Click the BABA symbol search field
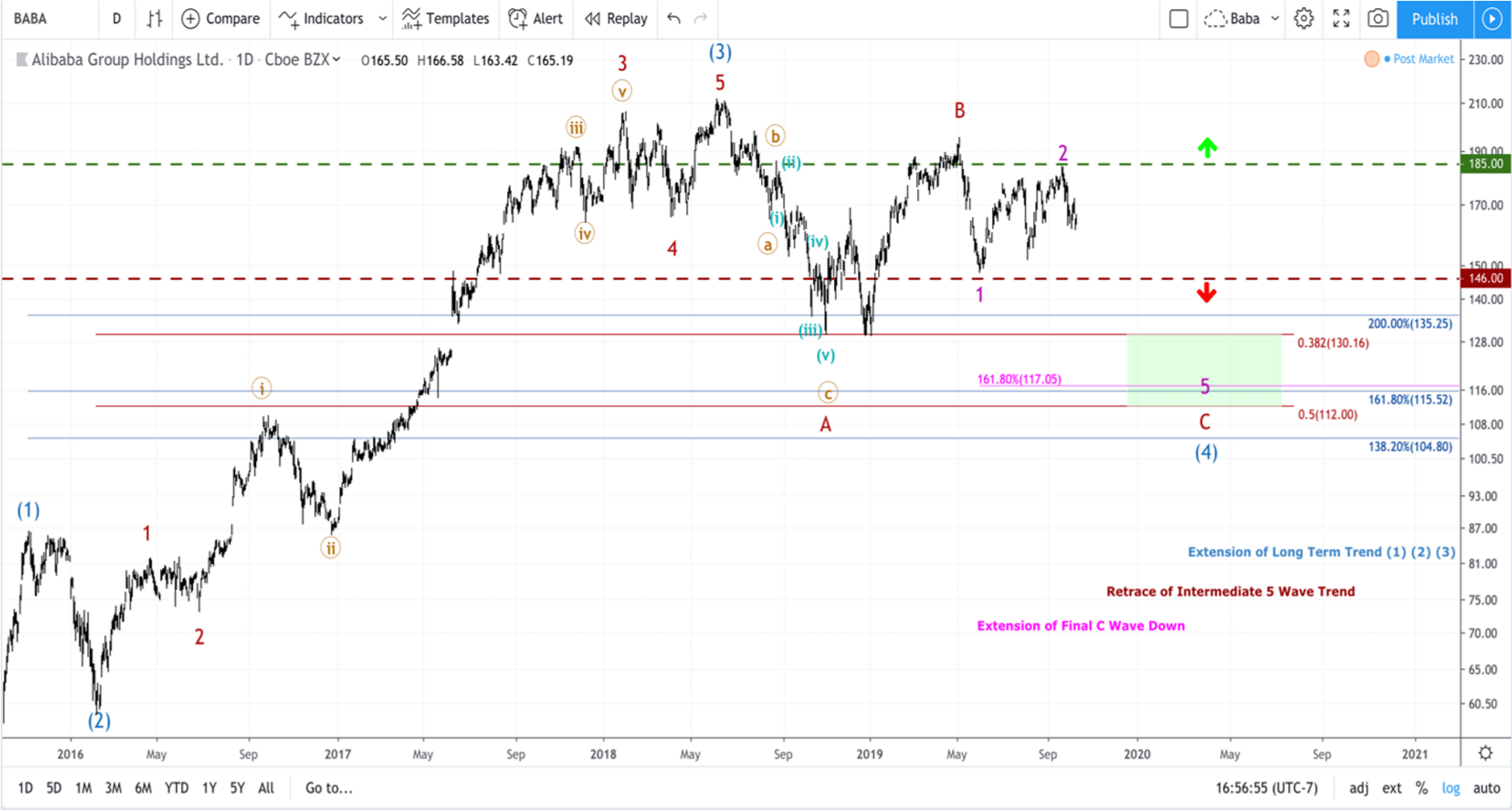 coord(50,19)
